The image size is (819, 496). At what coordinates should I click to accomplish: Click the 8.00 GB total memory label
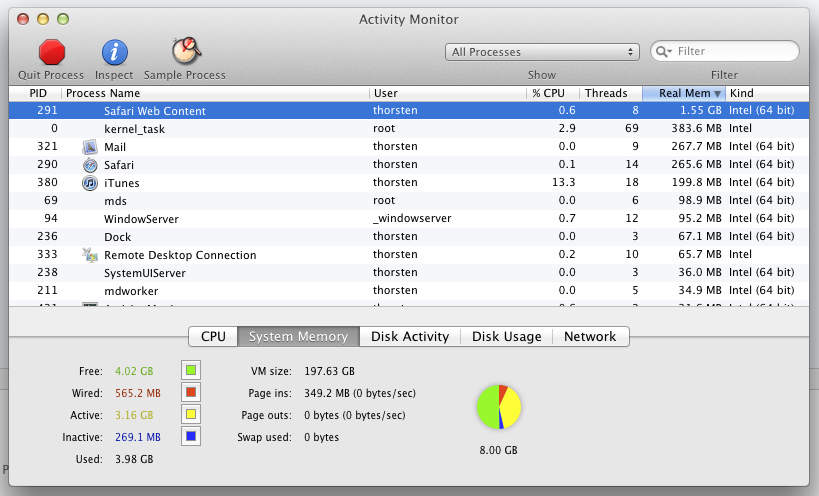(498, 450)
